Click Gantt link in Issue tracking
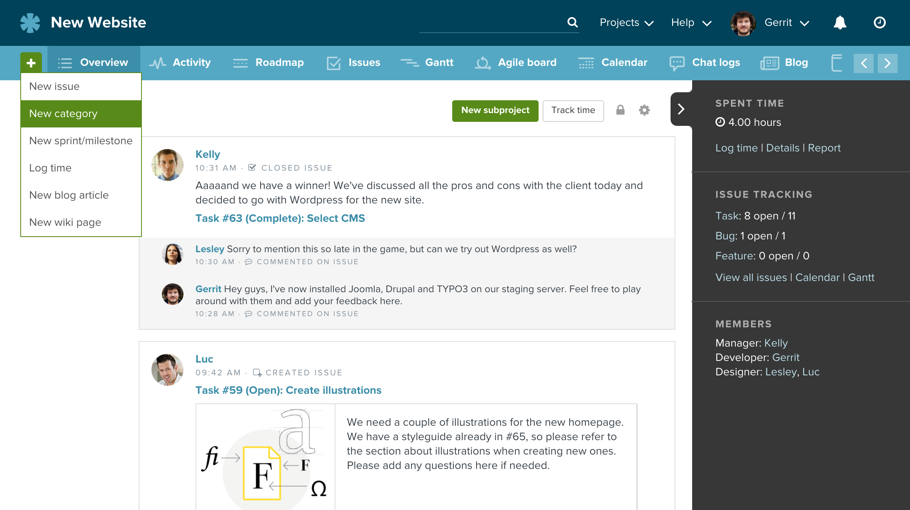The width and height of the screenshot is (910, 510). pos(861,277)
